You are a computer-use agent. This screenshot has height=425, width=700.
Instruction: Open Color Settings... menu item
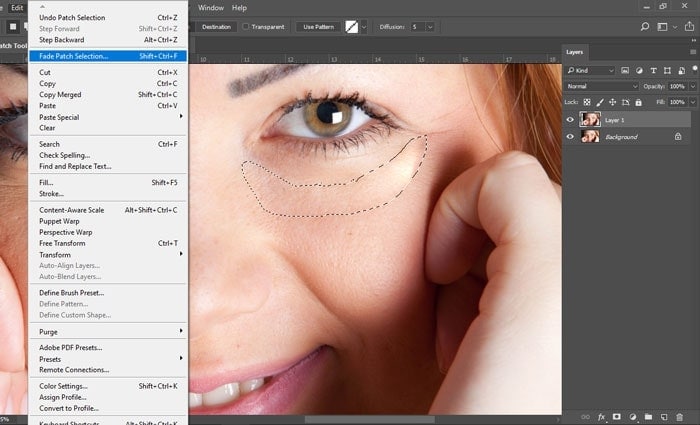[x=107, y=386]
